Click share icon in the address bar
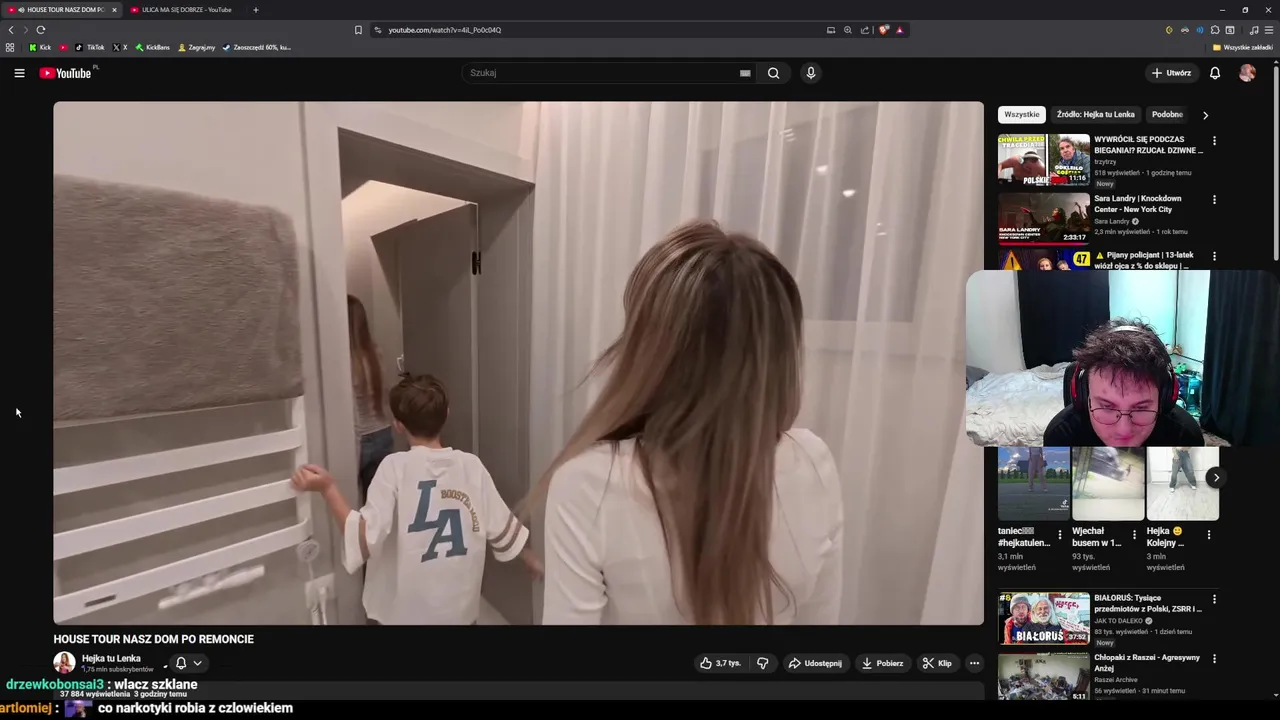The width and height of the screenshot is (1280, 720). click(x=865, y=30)
